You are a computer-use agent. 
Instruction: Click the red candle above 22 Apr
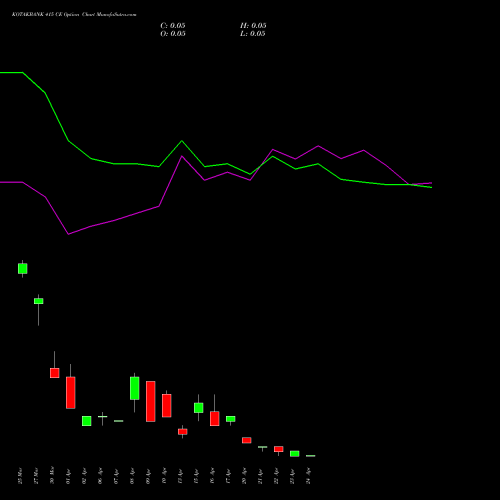click(x=279, y=449)
